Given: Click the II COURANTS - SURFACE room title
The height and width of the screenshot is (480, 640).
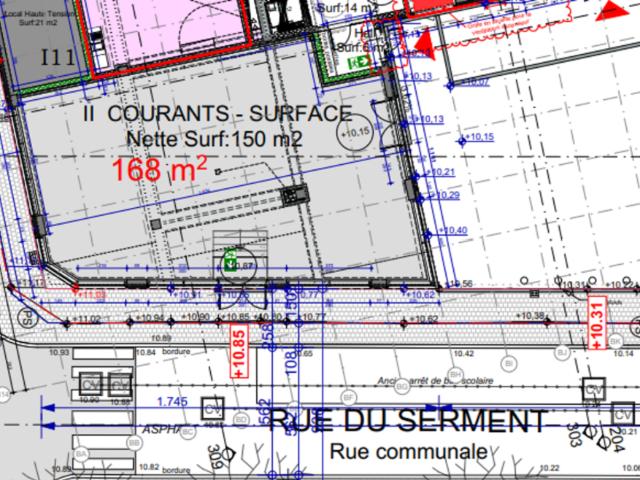Looking at the screenshot, I should [x=217, y=114].
